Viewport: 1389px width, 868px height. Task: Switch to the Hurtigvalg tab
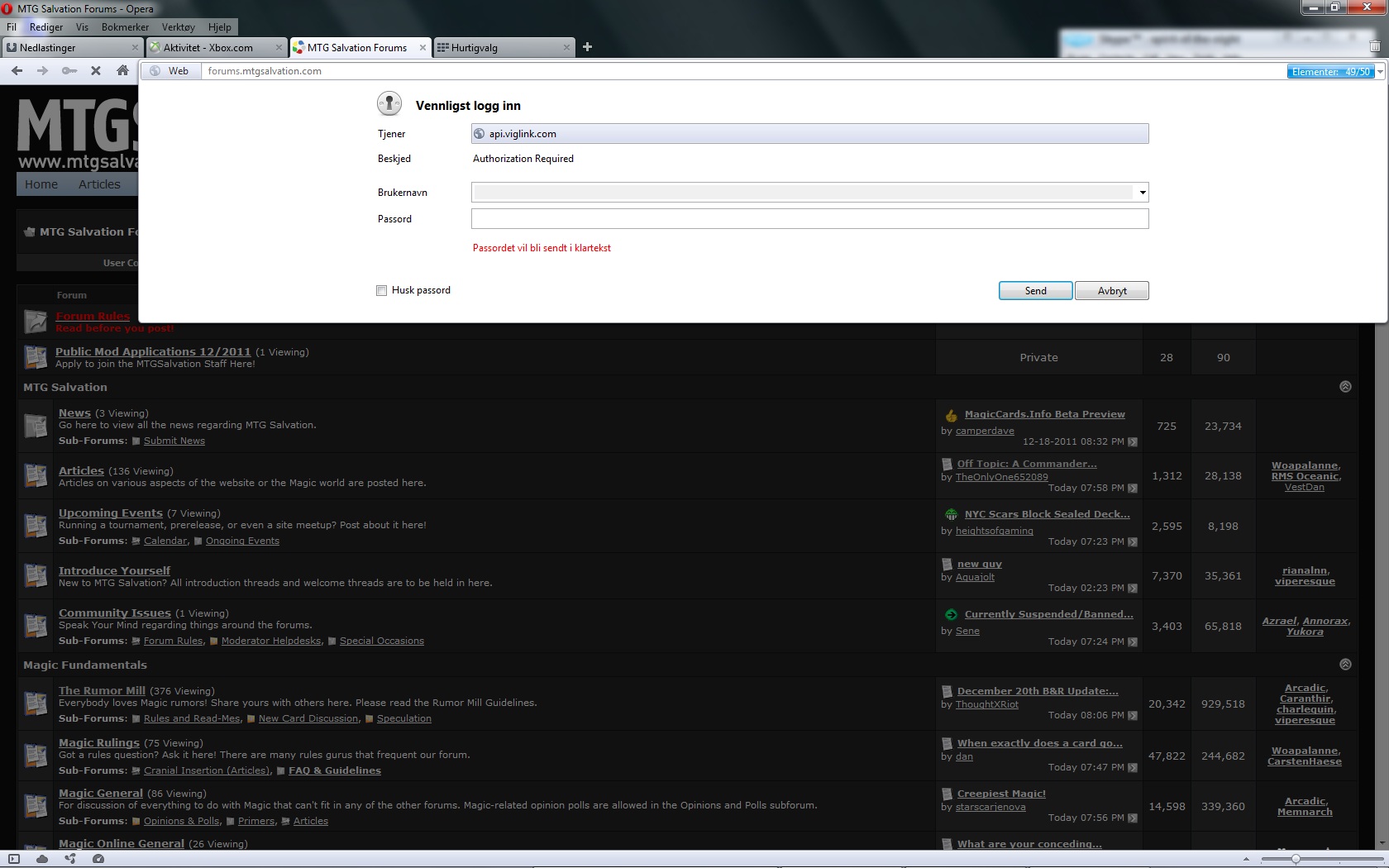click(504, 48)
